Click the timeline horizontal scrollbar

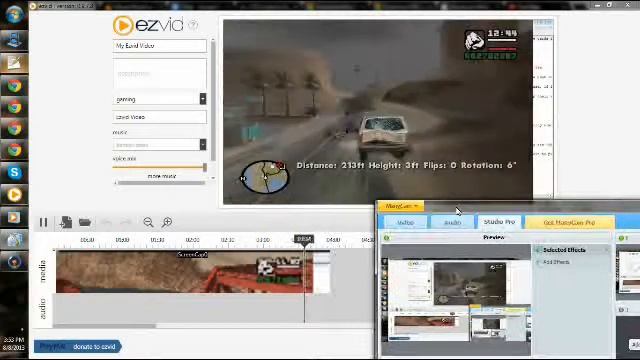(104, 326)
